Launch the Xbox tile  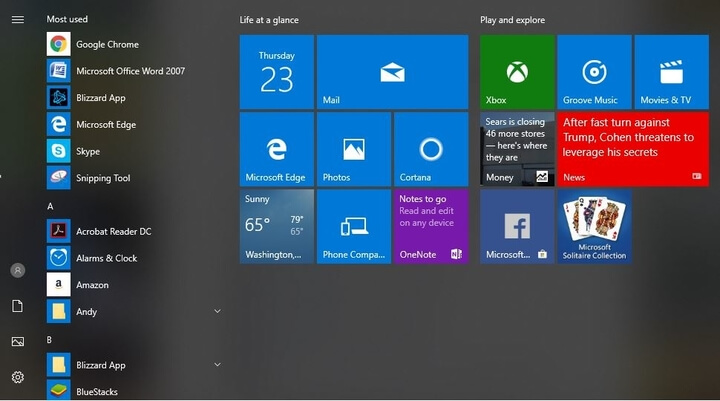[517, 72]
